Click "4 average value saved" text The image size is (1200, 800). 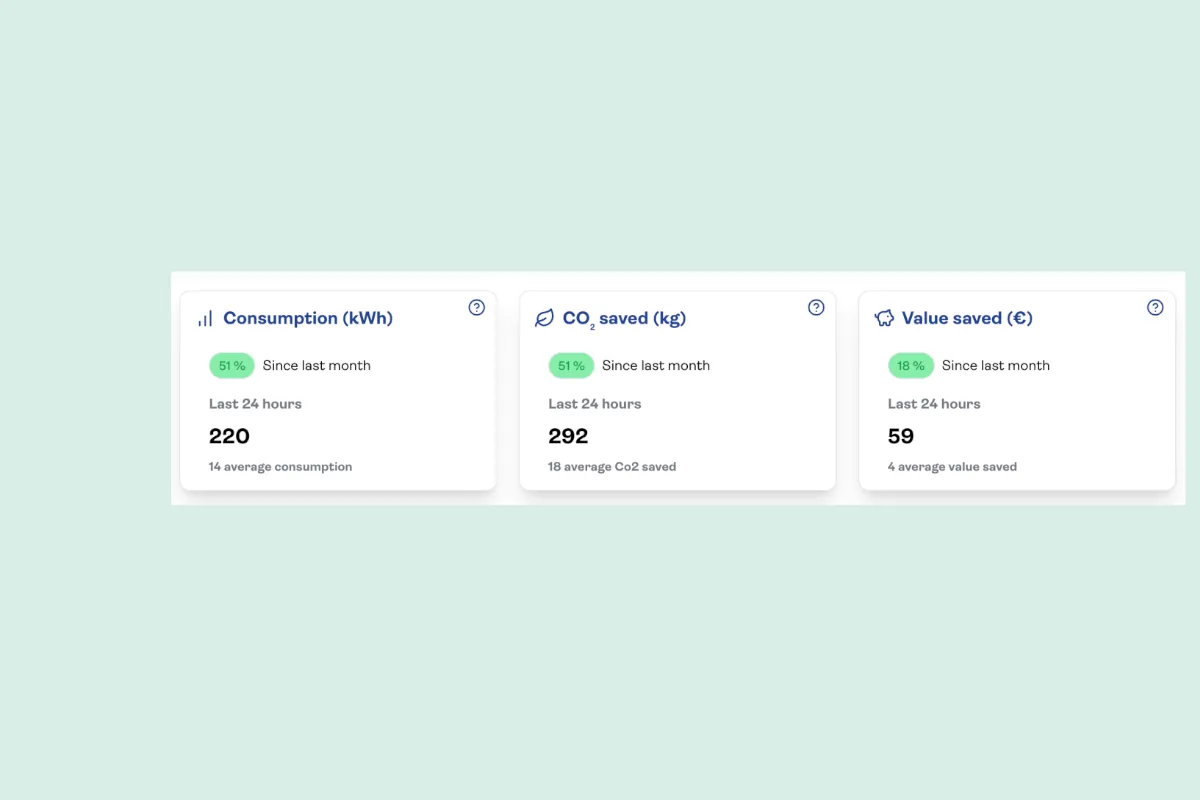coord(952,467)
